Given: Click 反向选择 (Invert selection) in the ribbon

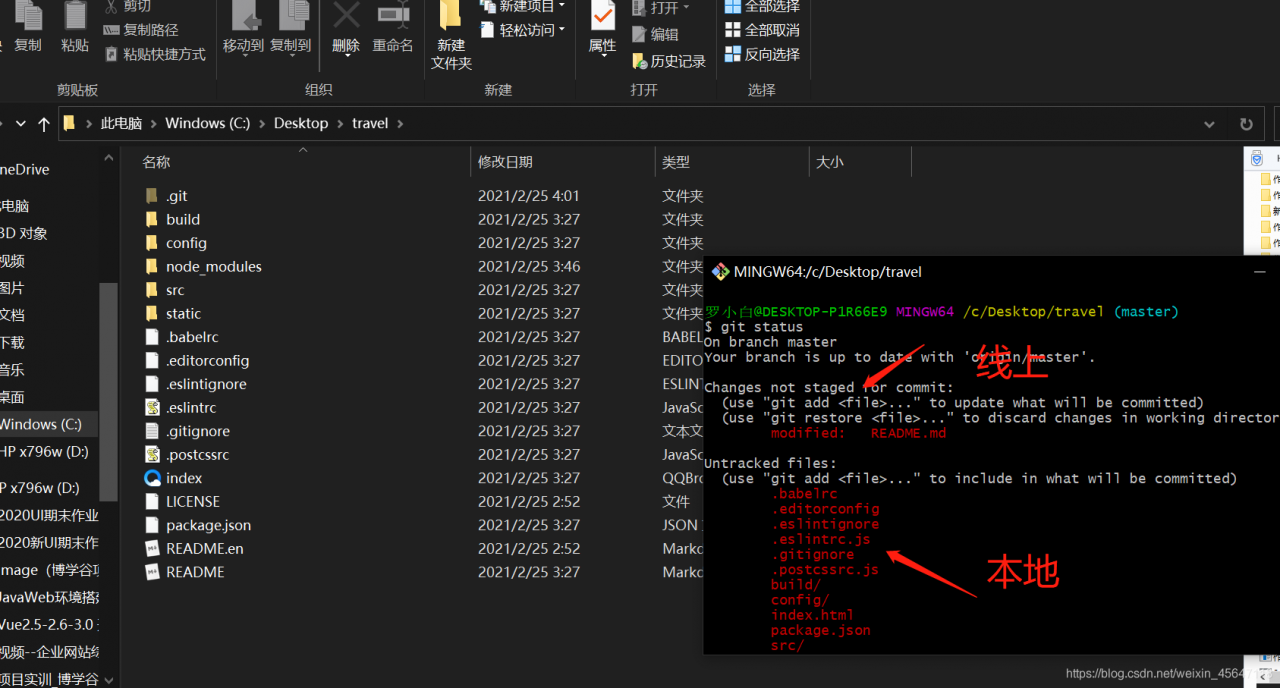Looking at the screenshot, I should point(762,54).
